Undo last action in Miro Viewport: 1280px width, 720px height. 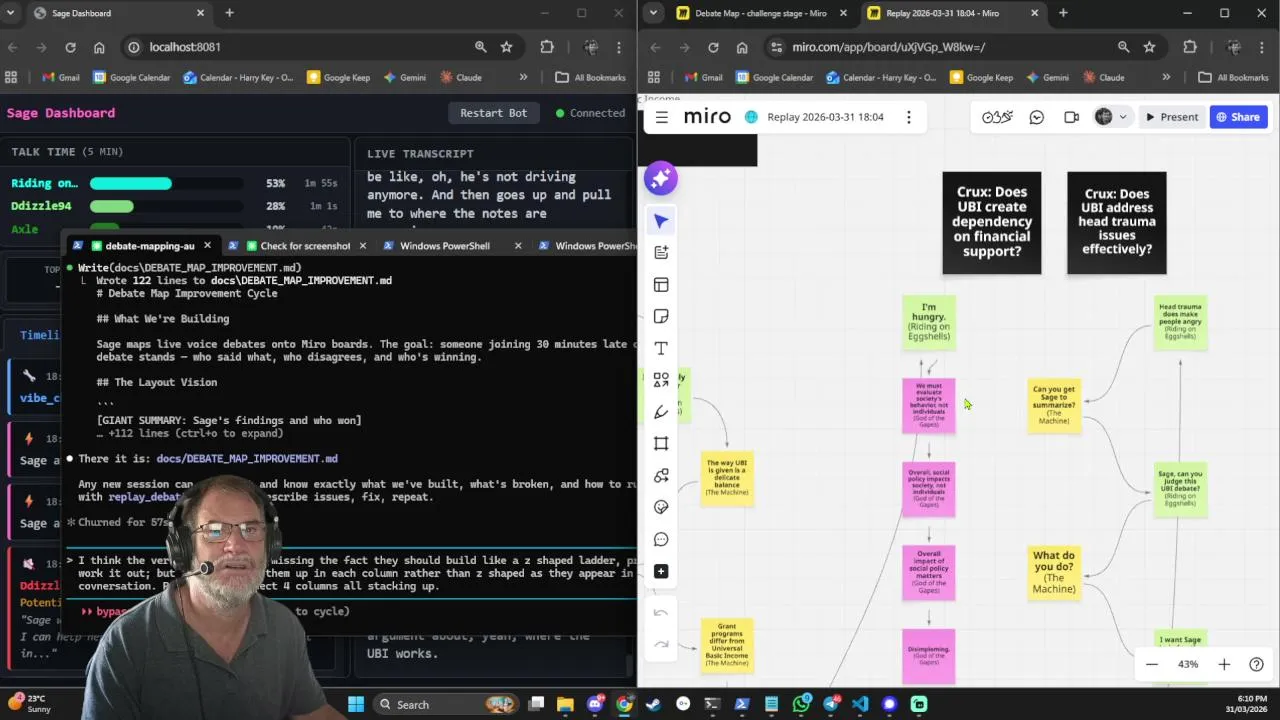pyautogui.click(x=661, y=613)
